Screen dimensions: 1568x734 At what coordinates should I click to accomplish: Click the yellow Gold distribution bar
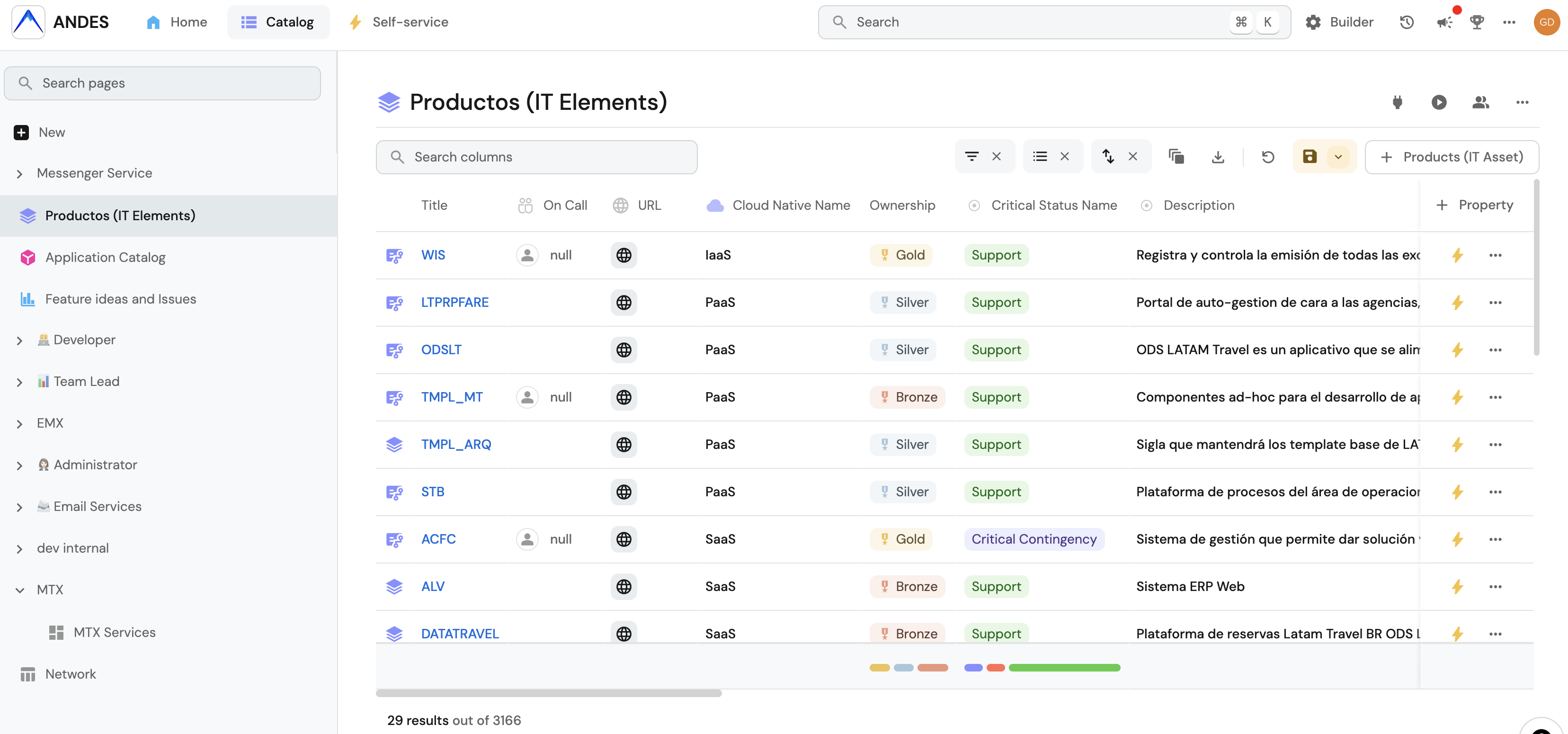tap(880, 668)
